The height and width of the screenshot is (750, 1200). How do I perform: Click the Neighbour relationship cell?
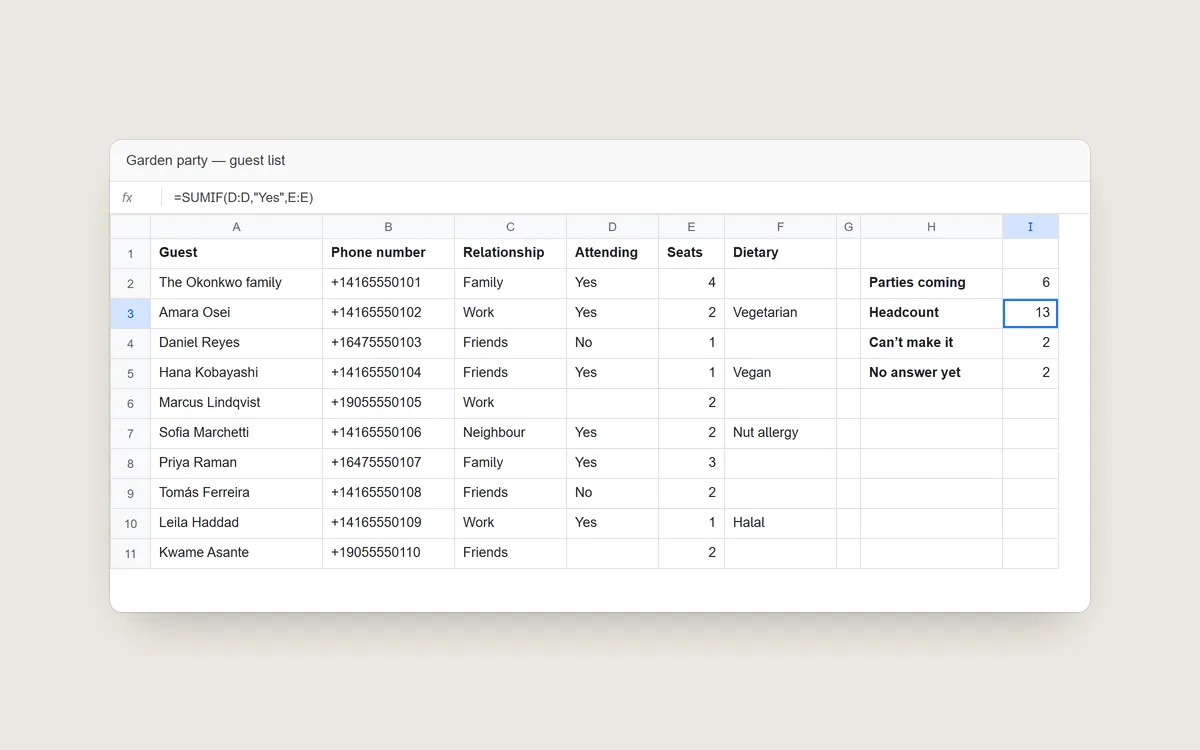coord(510,433)
